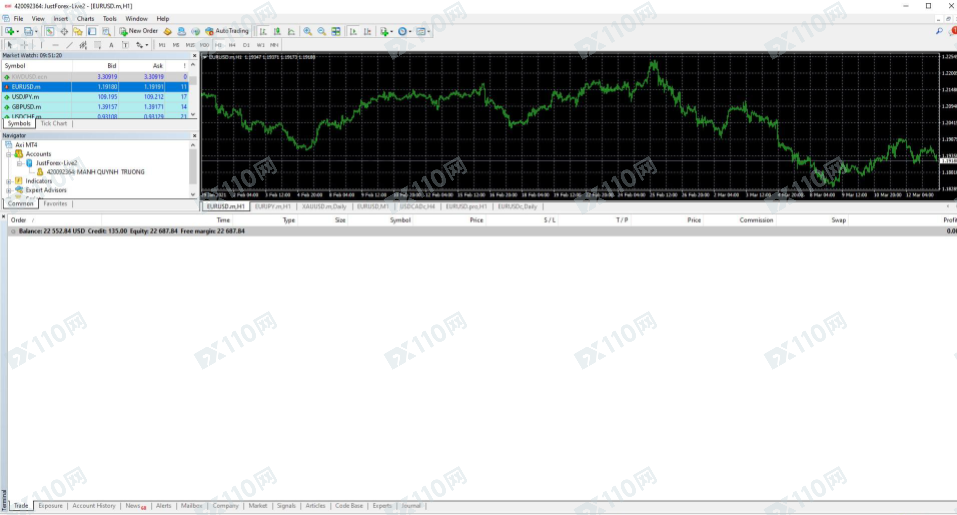Screen dimensions: 957x515
Task: Switch chart to D1 timeframe
Action: (x=246, y=45)
